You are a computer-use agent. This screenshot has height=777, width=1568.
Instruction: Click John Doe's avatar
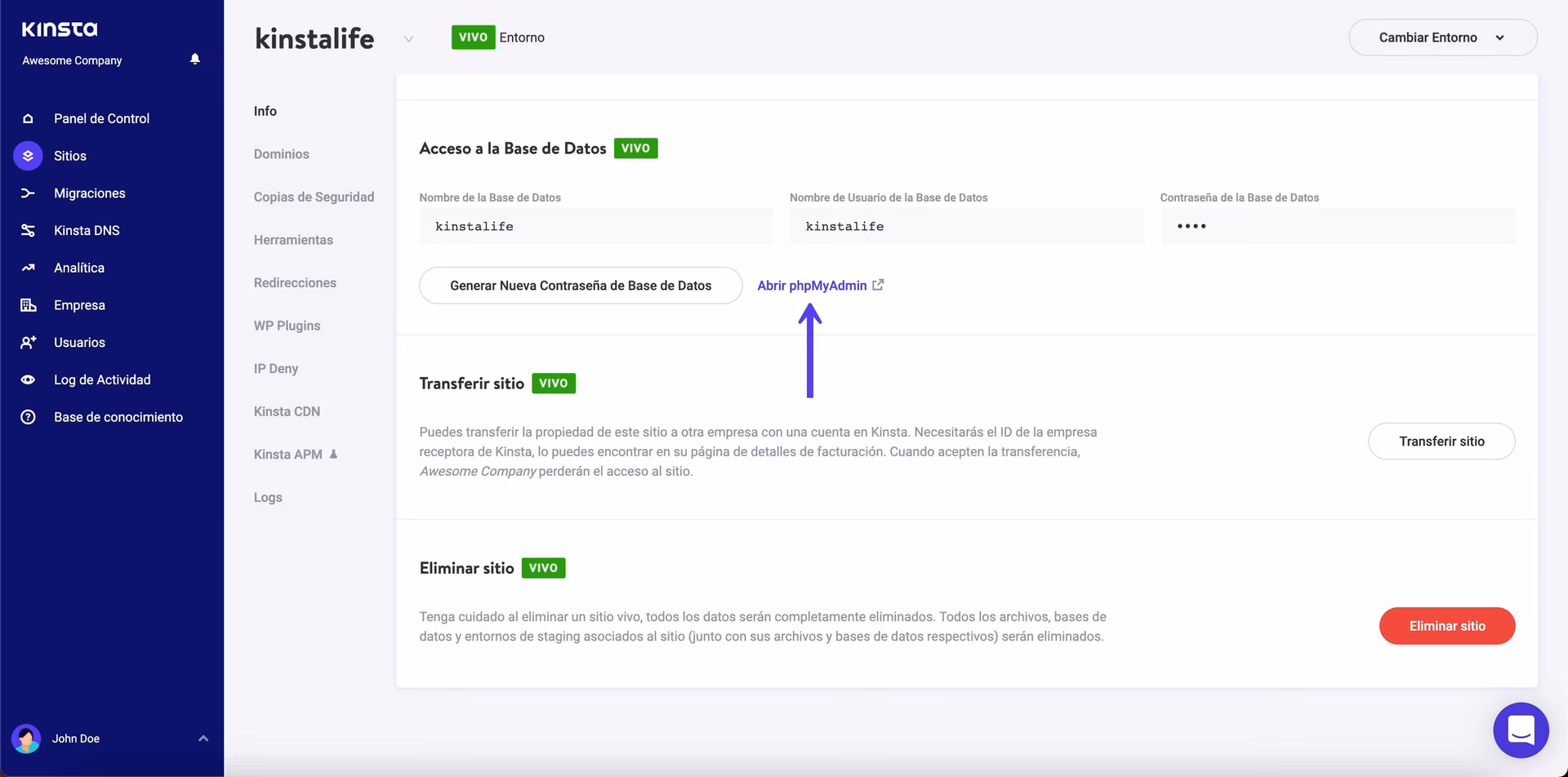click(26, 739)
